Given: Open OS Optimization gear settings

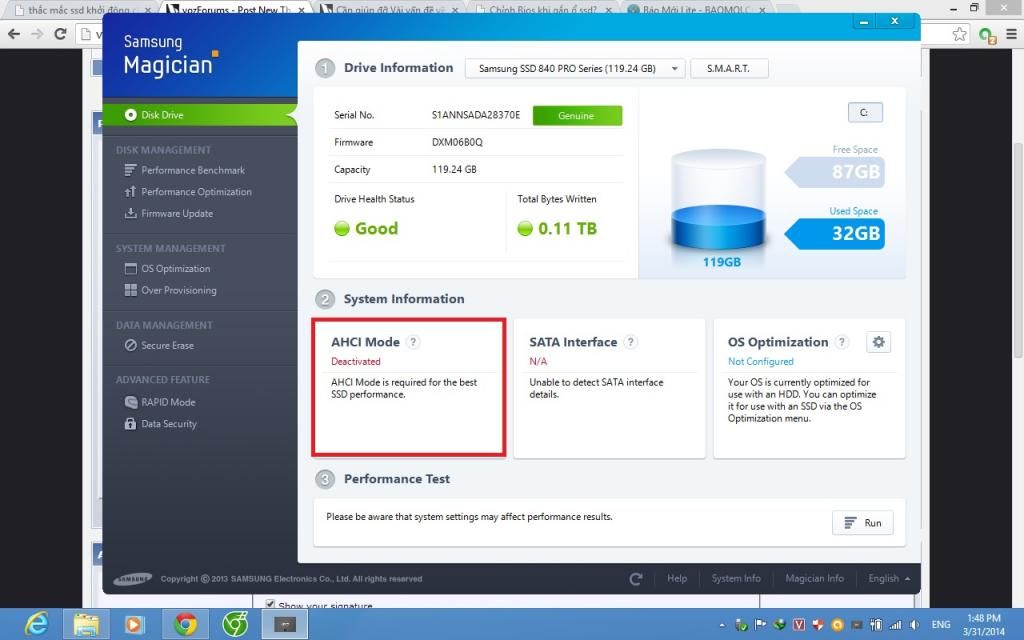Looking at the screenshot, I should [878, 342].
